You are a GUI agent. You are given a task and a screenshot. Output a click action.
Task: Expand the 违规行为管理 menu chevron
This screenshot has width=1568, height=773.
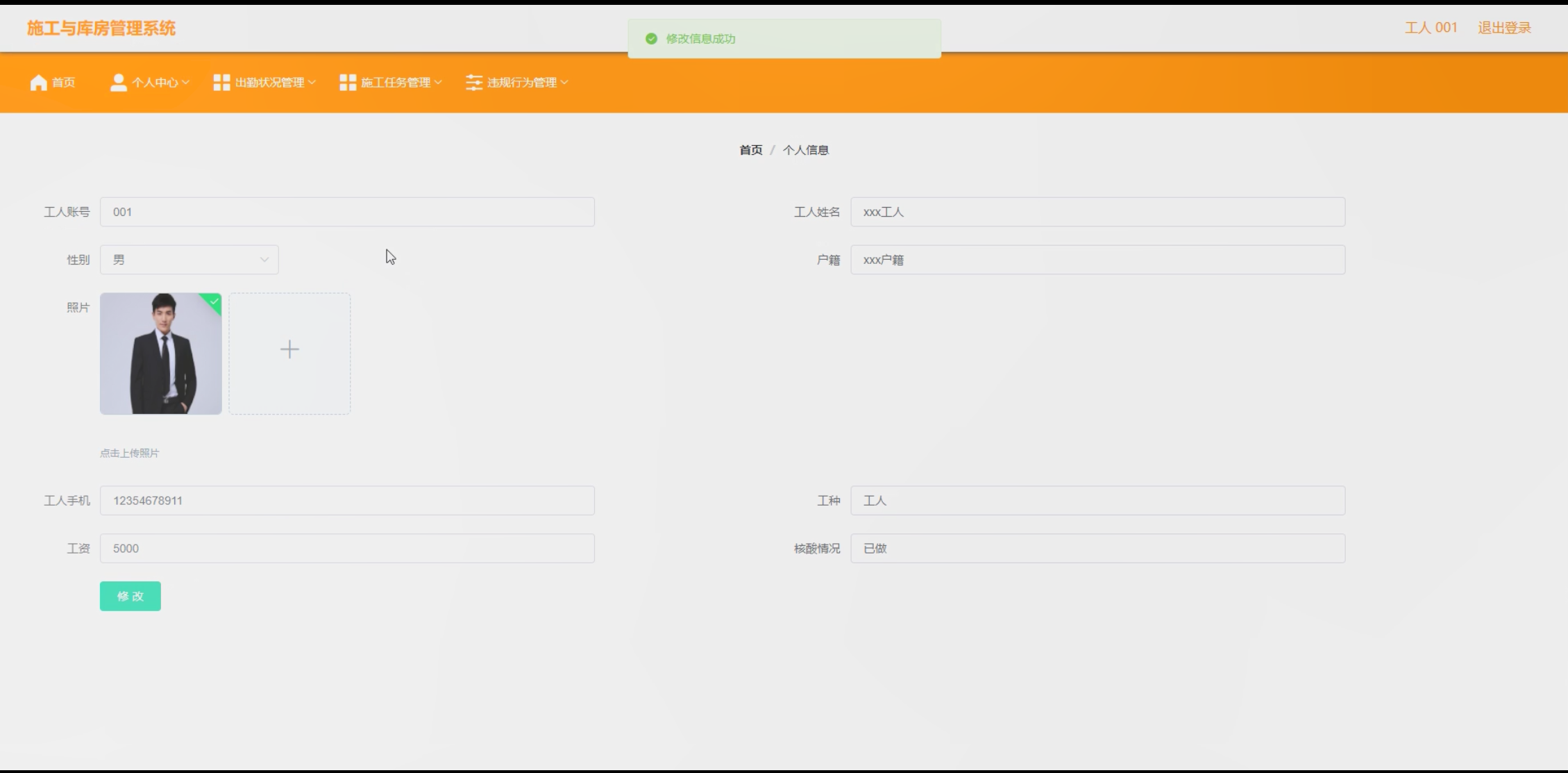coord(564,83)
